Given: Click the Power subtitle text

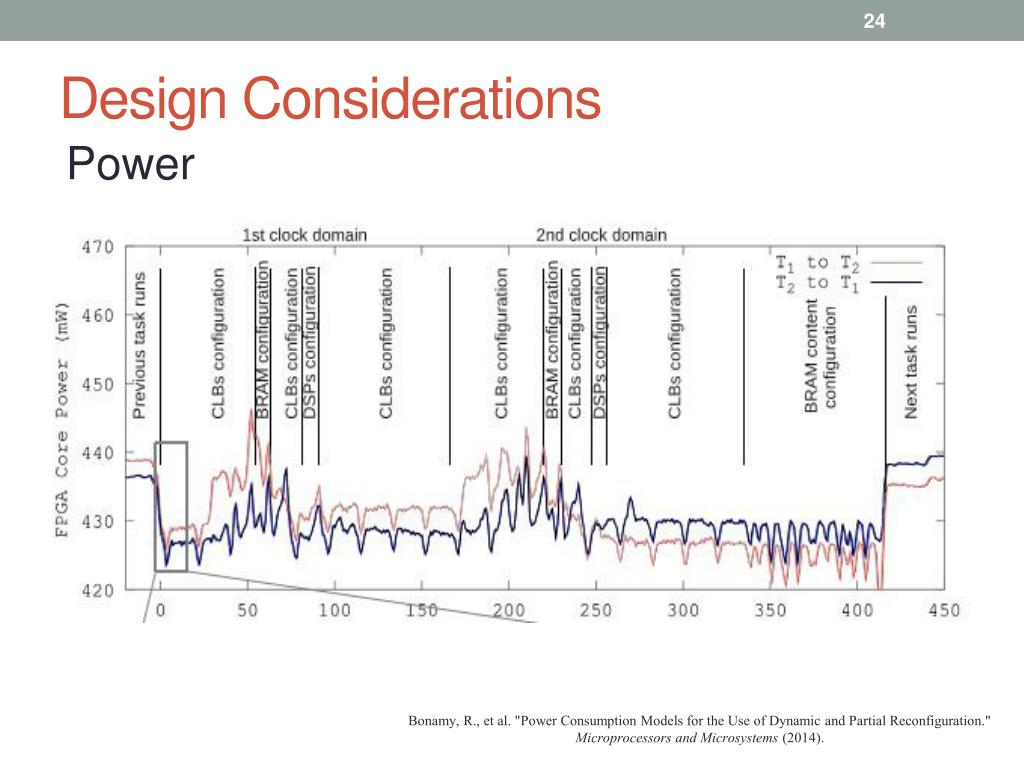Looking at the screenshot, I should coord(131,164).
